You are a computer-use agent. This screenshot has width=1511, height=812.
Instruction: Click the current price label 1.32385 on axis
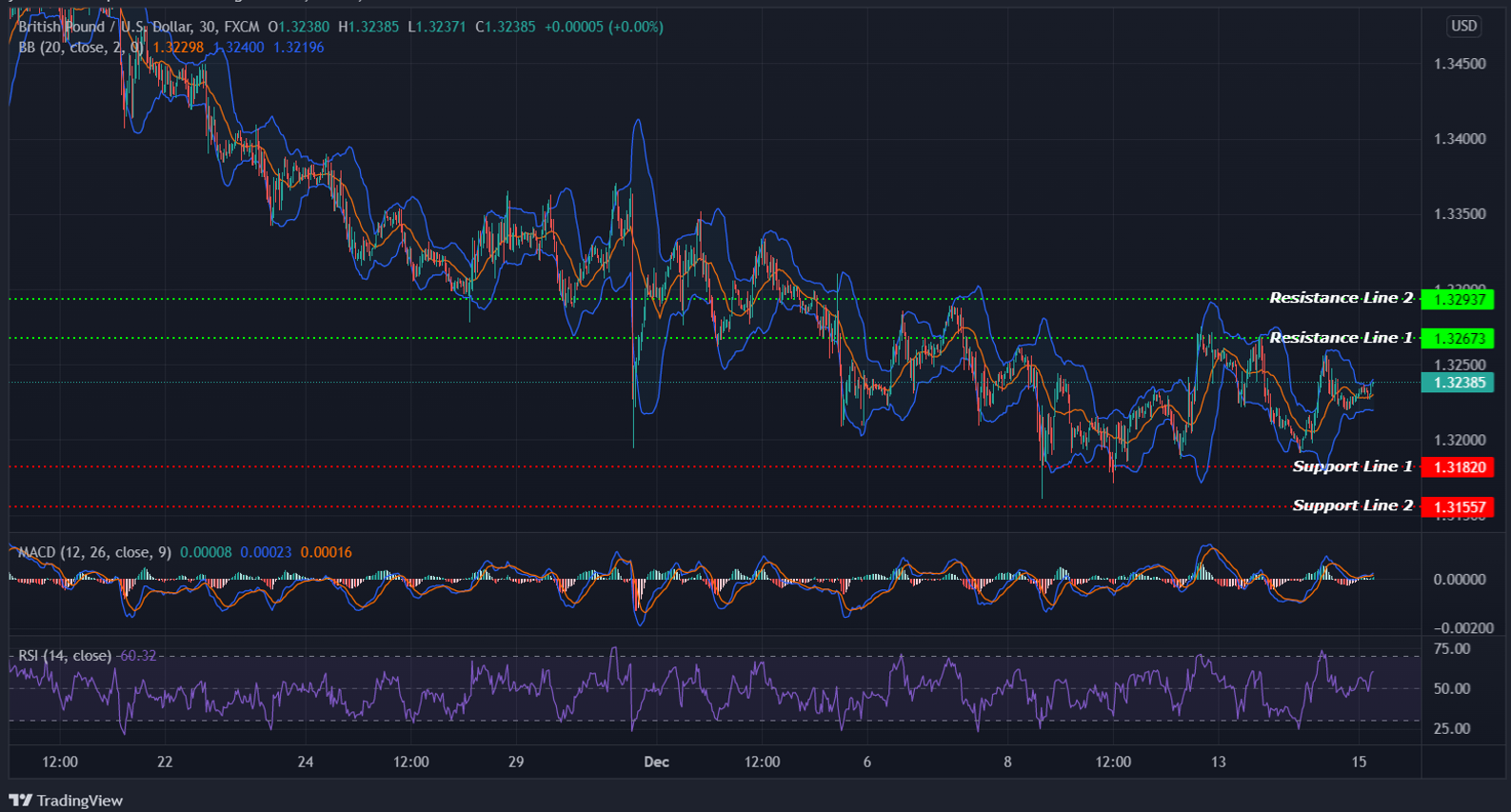click(x=1458, y=383)
